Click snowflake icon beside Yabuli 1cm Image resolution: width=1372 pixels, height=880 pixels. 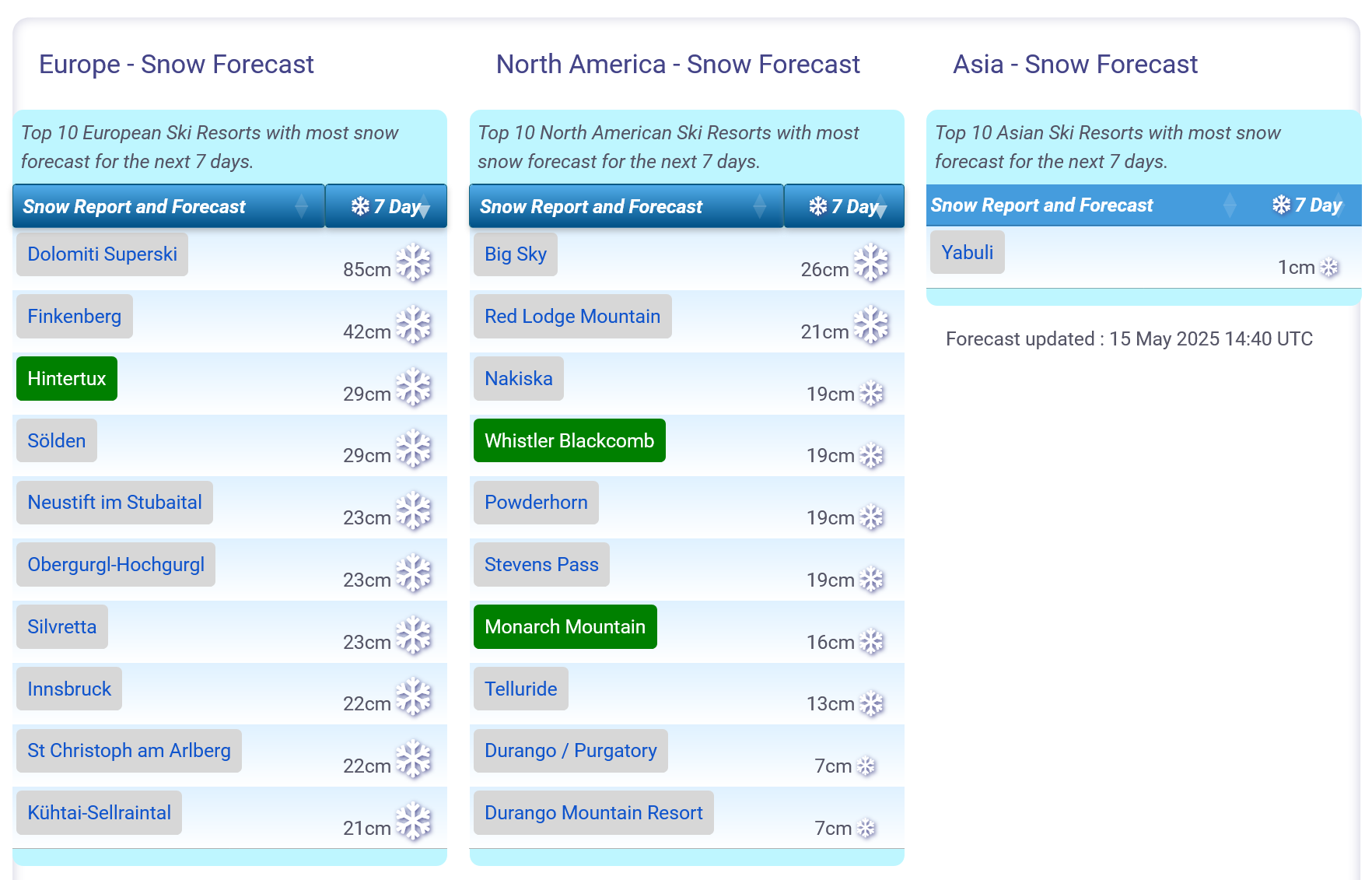(1329, 268)
